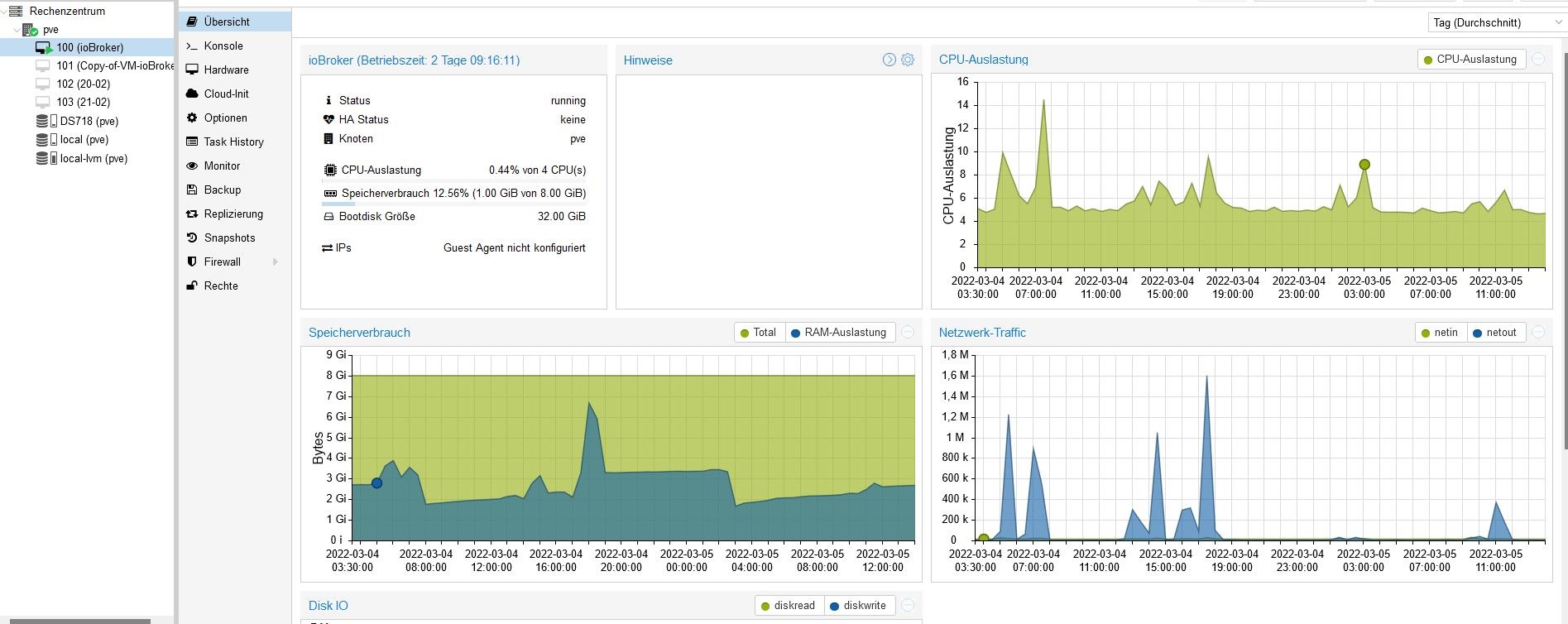Open the Hardware settings section
Image resolution: width=1568 pixels, height=624 pixels.
pos(235,70)
